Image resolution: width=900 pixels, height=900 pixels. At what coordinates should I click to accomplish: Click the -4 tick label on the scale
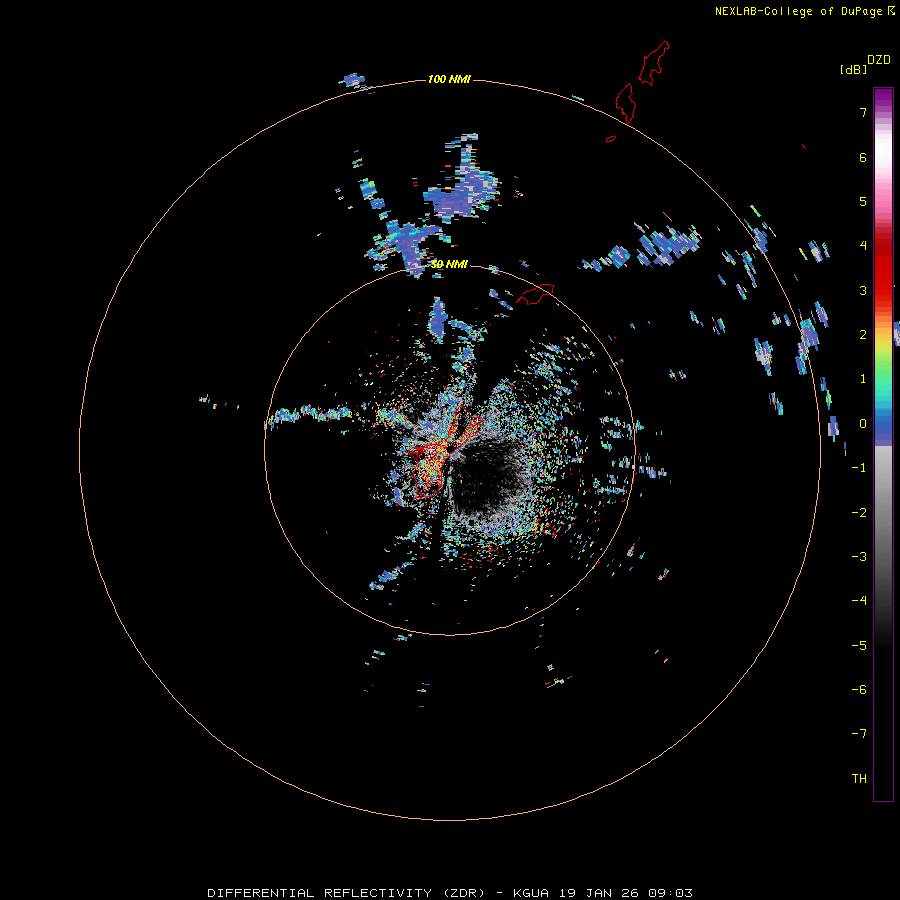[859, 601]
